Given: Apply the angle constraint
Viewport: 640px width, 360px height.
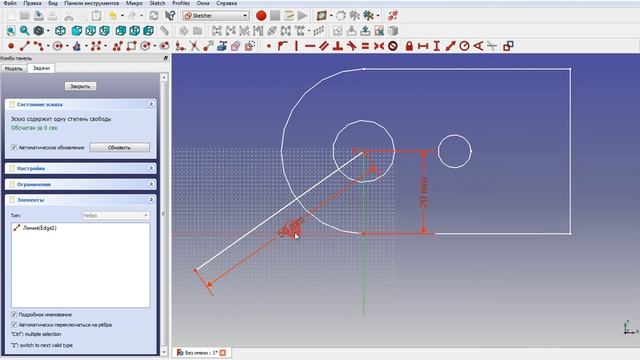Looking at the screenshot, I should click(478, 46).
